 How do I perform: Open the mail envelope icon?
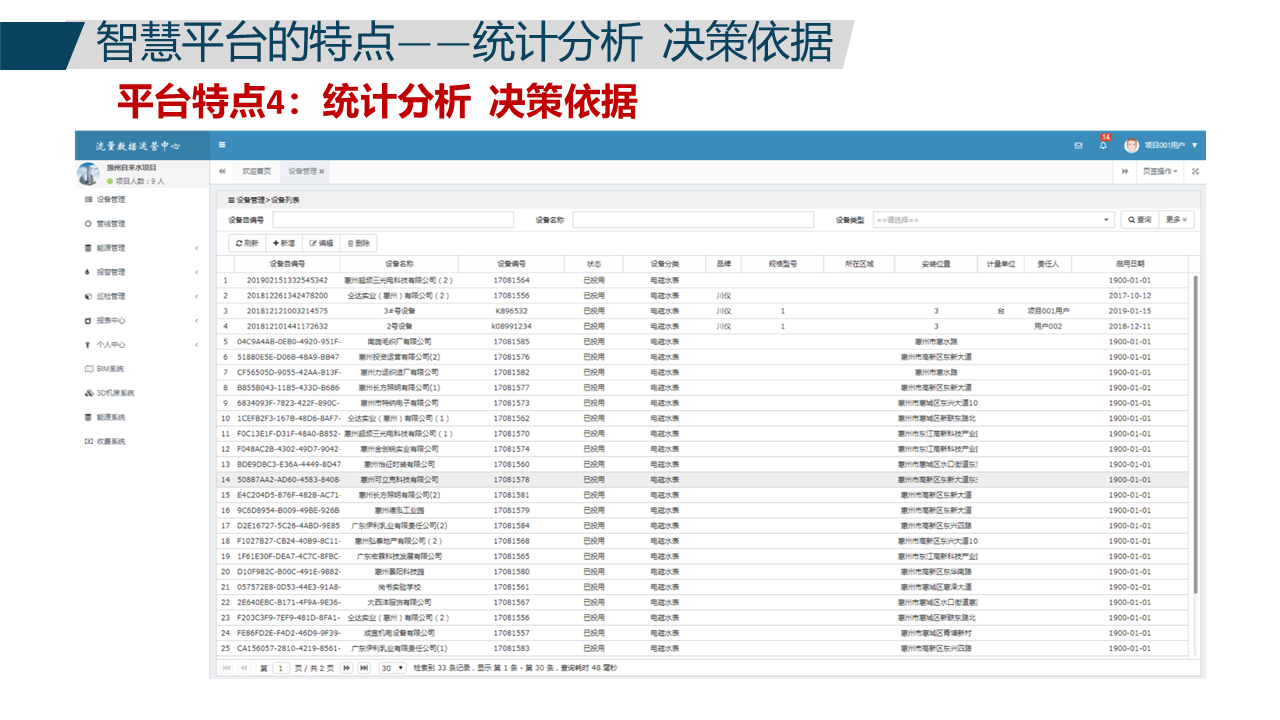pos(1078,146)
